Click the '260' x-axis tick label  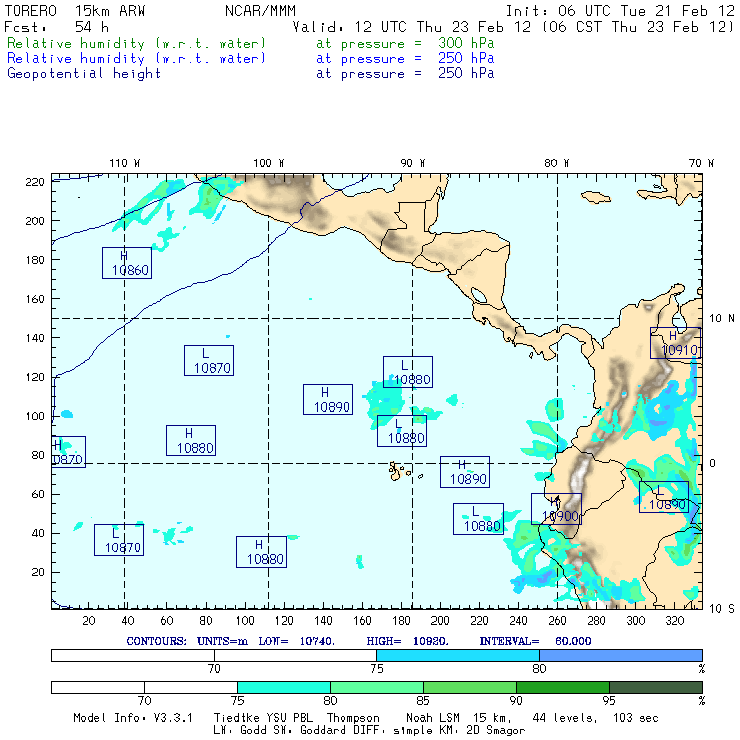click(557, 621)
